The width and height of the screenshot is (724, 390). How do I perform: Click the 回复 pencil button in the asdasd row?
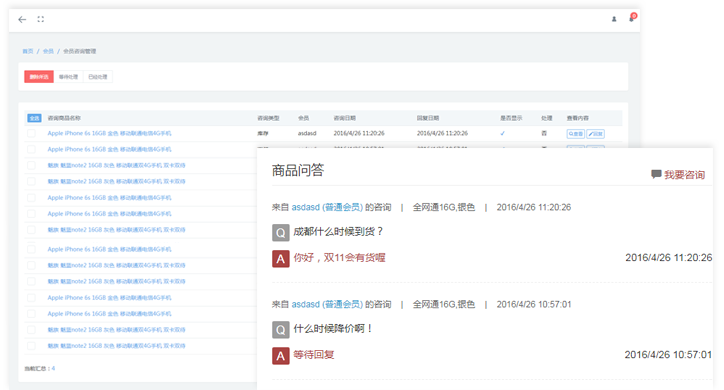tap(596, 134)
